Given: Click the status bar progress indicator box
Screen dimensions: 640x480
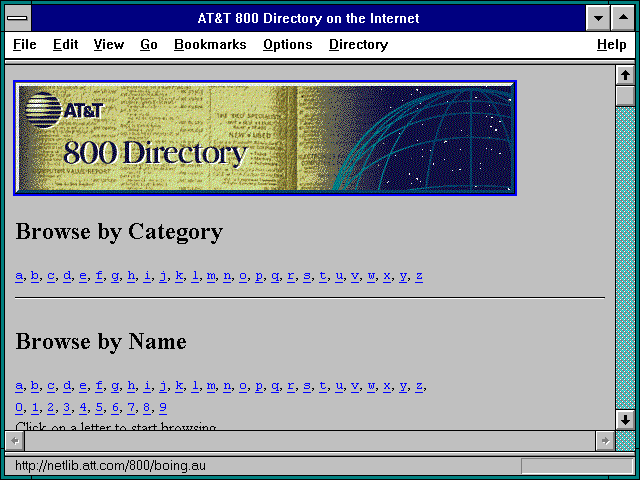Looking at the screenshot, I should click(x=577, y=466).
